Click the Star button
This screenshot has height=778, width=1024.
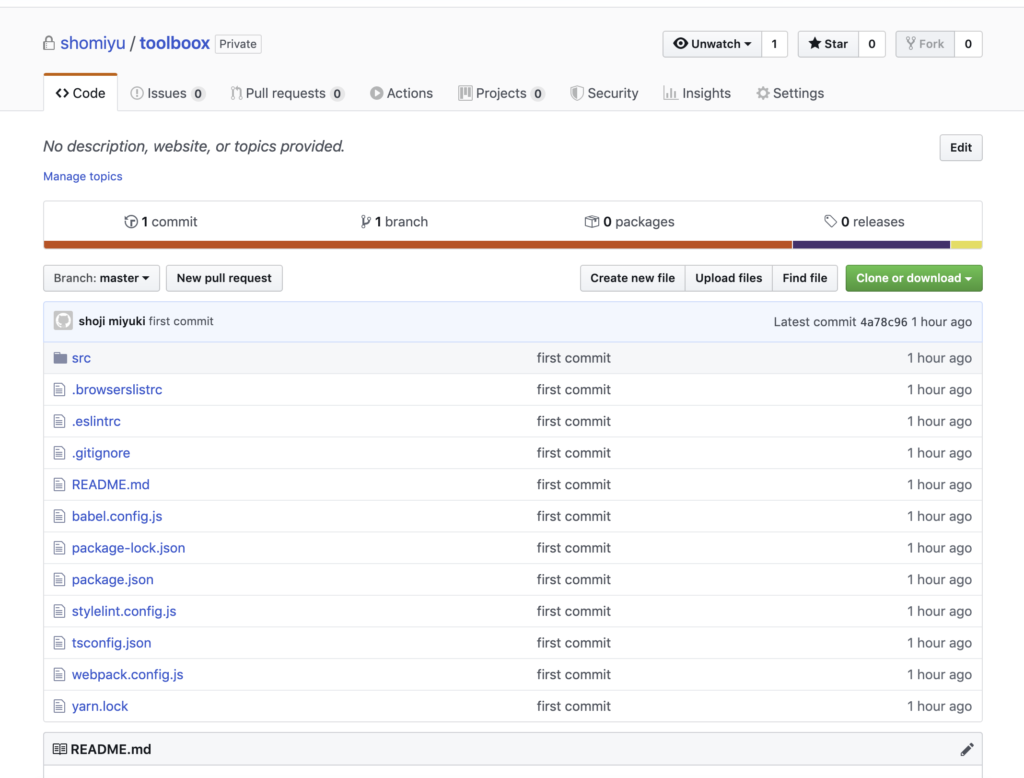click(x=828, y=44)
